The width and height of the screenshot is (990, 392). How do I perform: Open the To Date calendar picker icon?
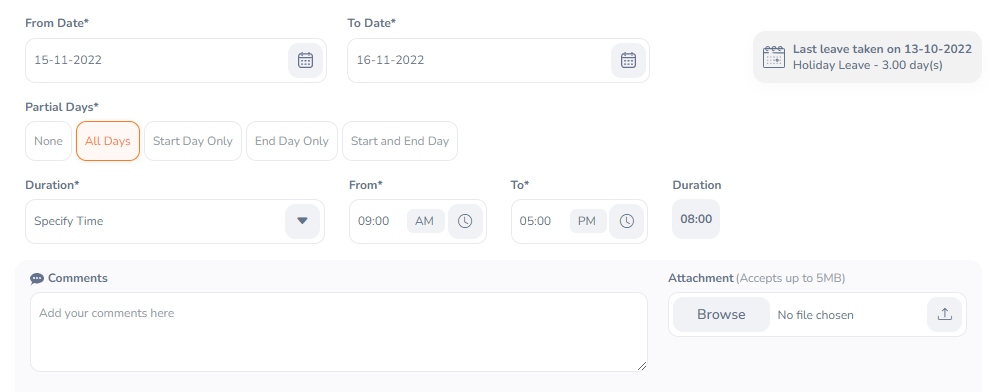coord(628,61)
